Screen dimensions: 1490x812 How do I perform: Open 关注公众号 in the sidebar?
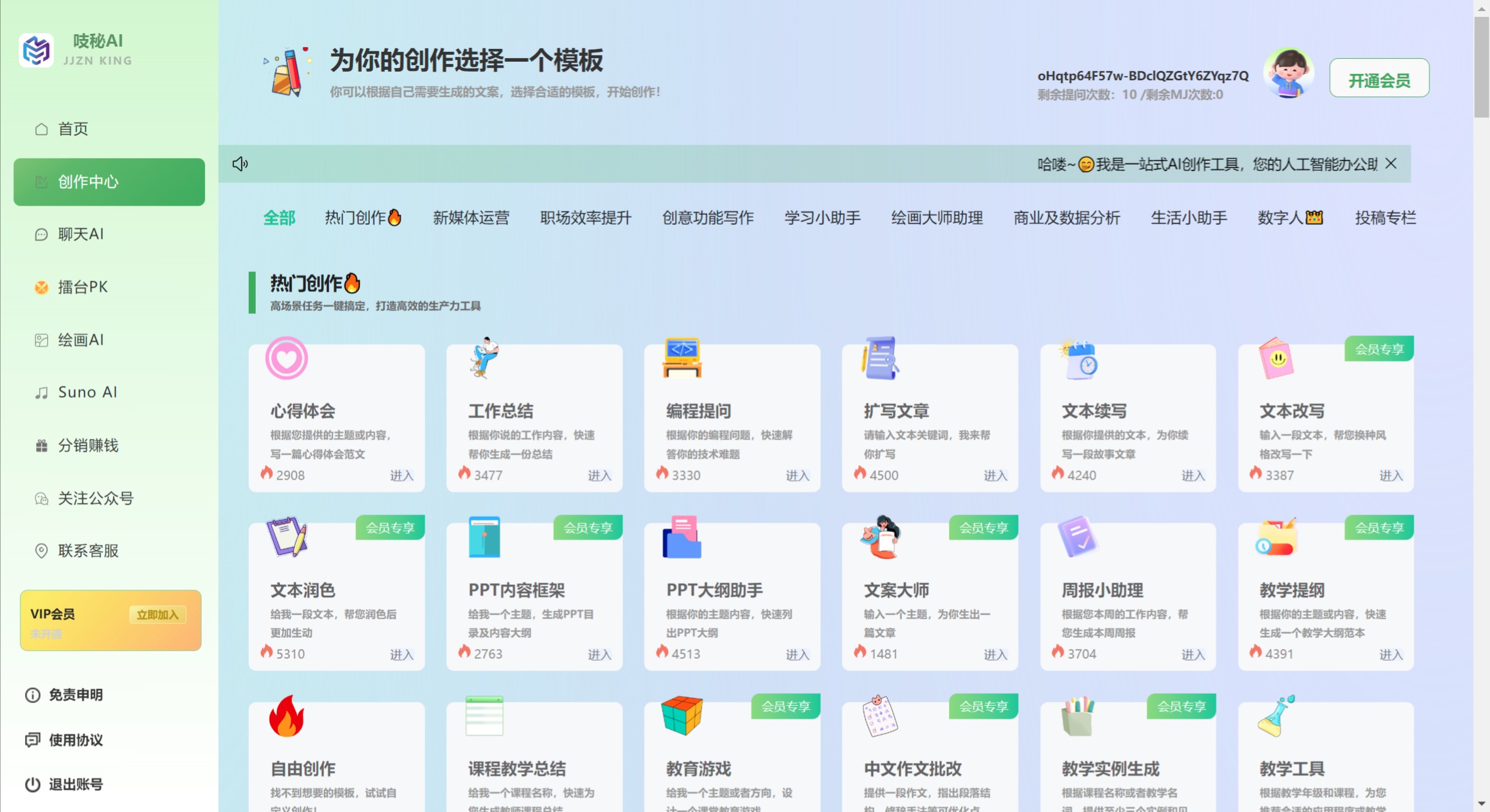tap(96, 499)
